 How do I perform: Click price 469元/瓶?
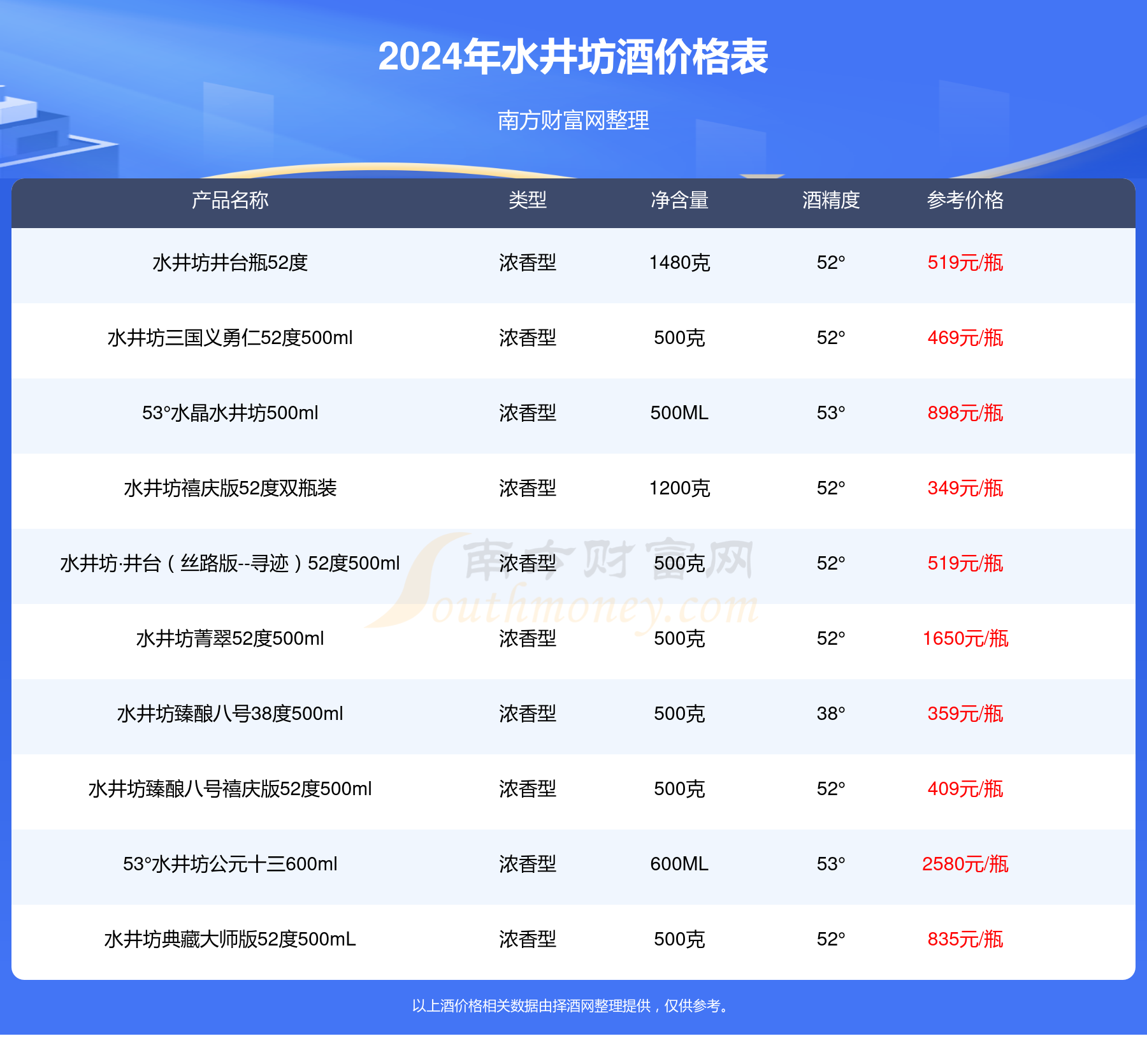pos(965,338)
